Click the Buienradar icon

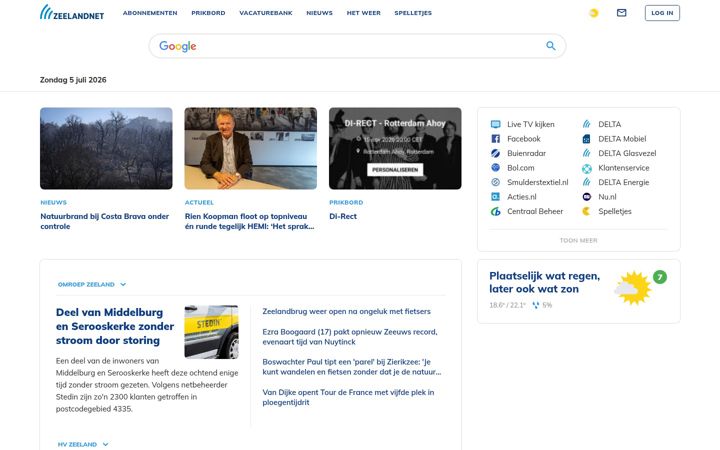pyautogui.click(x=495, y=153)
